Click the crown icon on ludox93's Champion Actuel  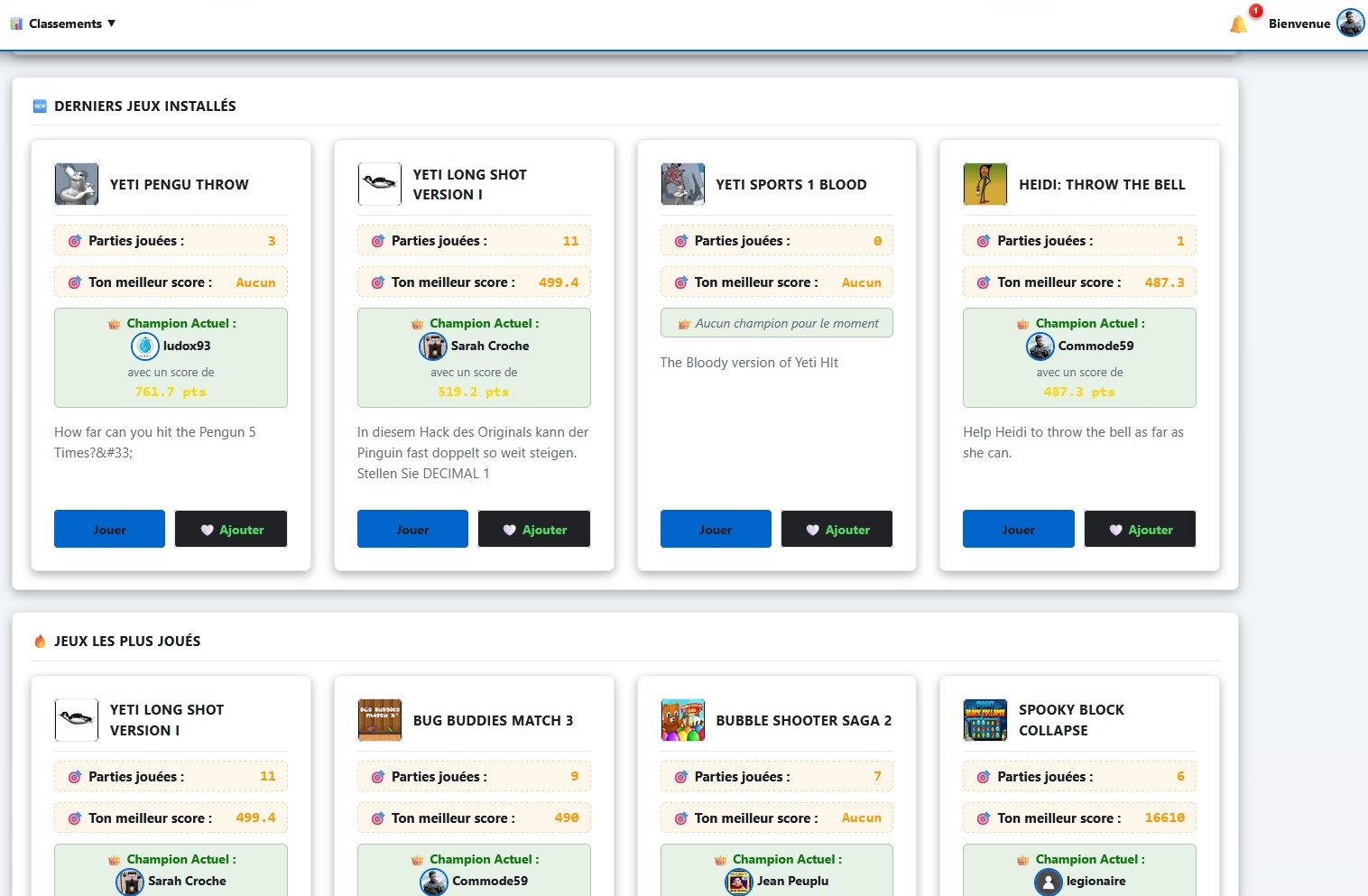(x=115, y=323)
